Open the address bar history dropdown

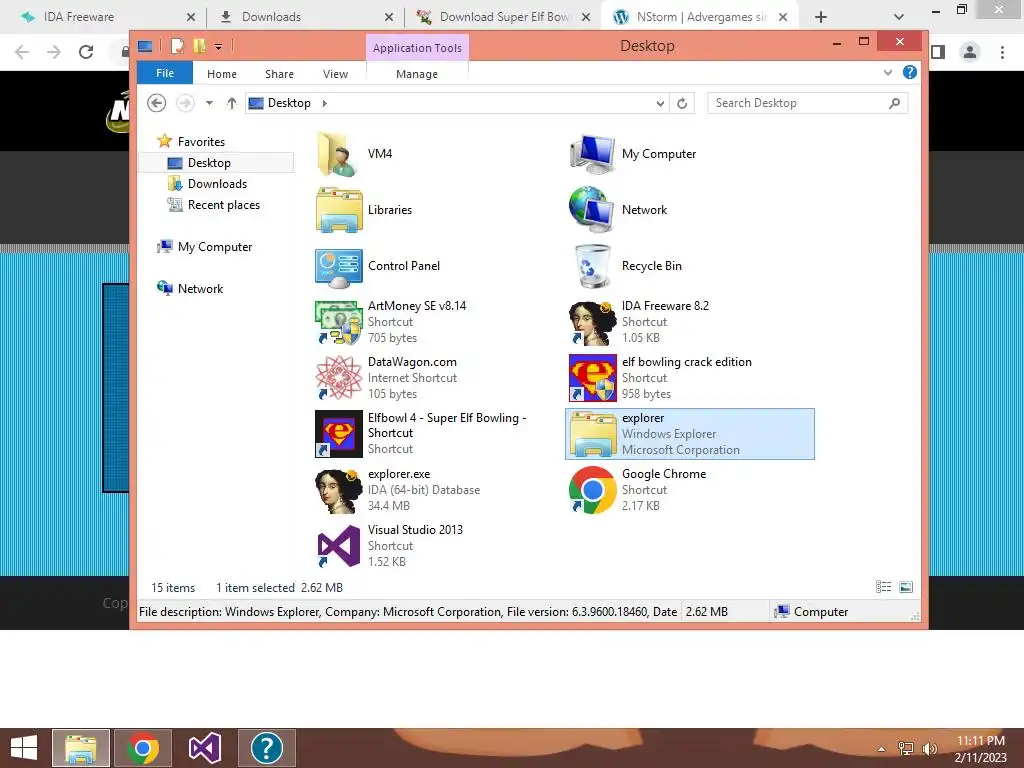pyautogui.click(x=660, y=103)
